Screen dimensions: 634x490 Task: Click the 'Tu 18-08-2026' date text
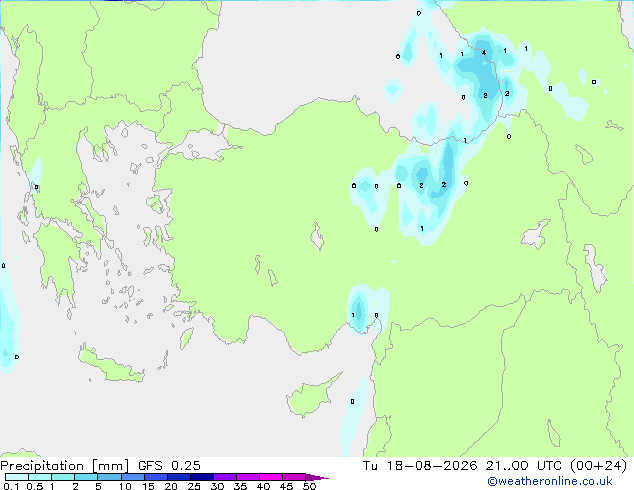click(420, 466)
